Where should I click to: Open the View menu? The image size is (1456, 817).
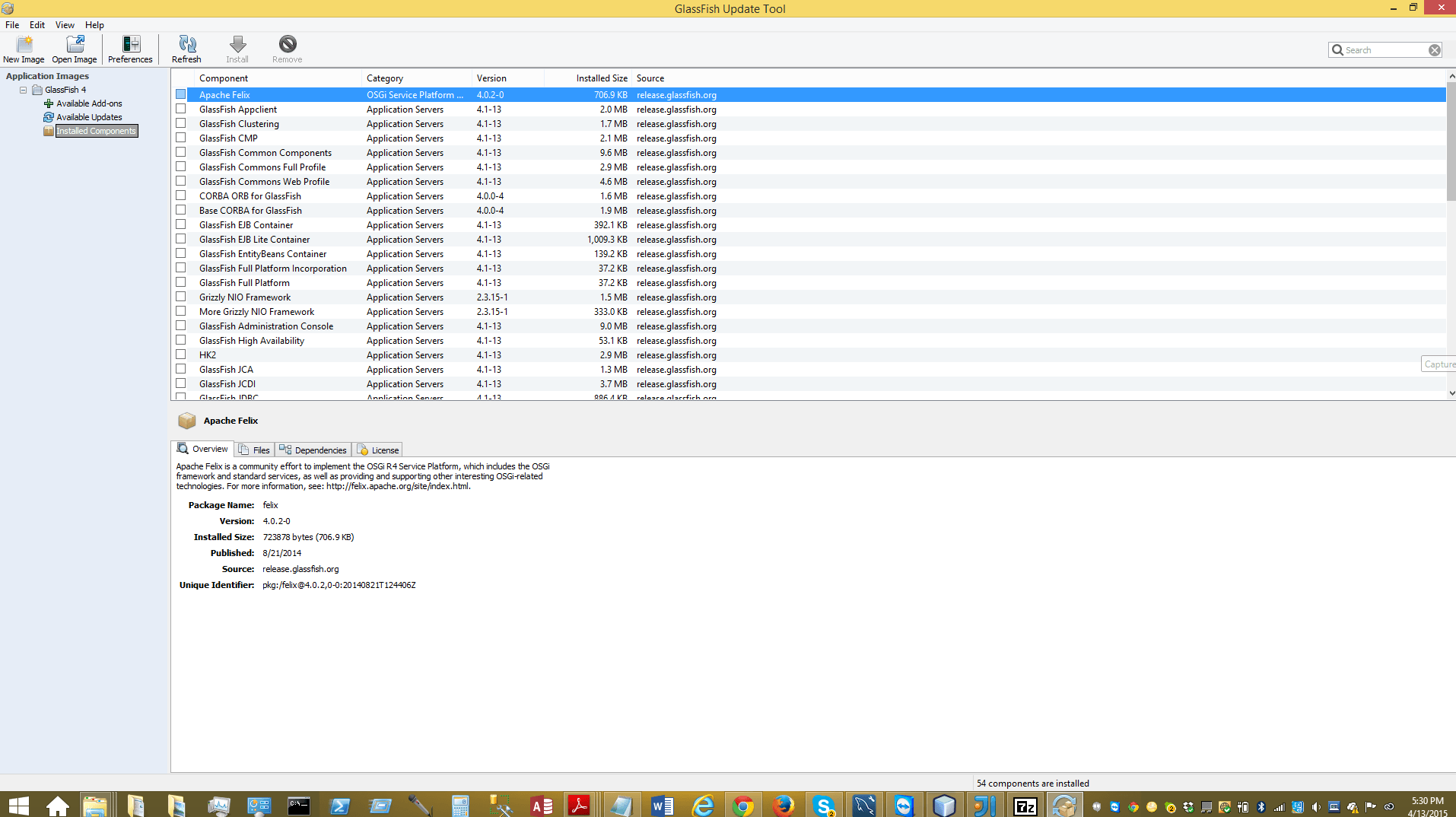[x=65, y=25]
